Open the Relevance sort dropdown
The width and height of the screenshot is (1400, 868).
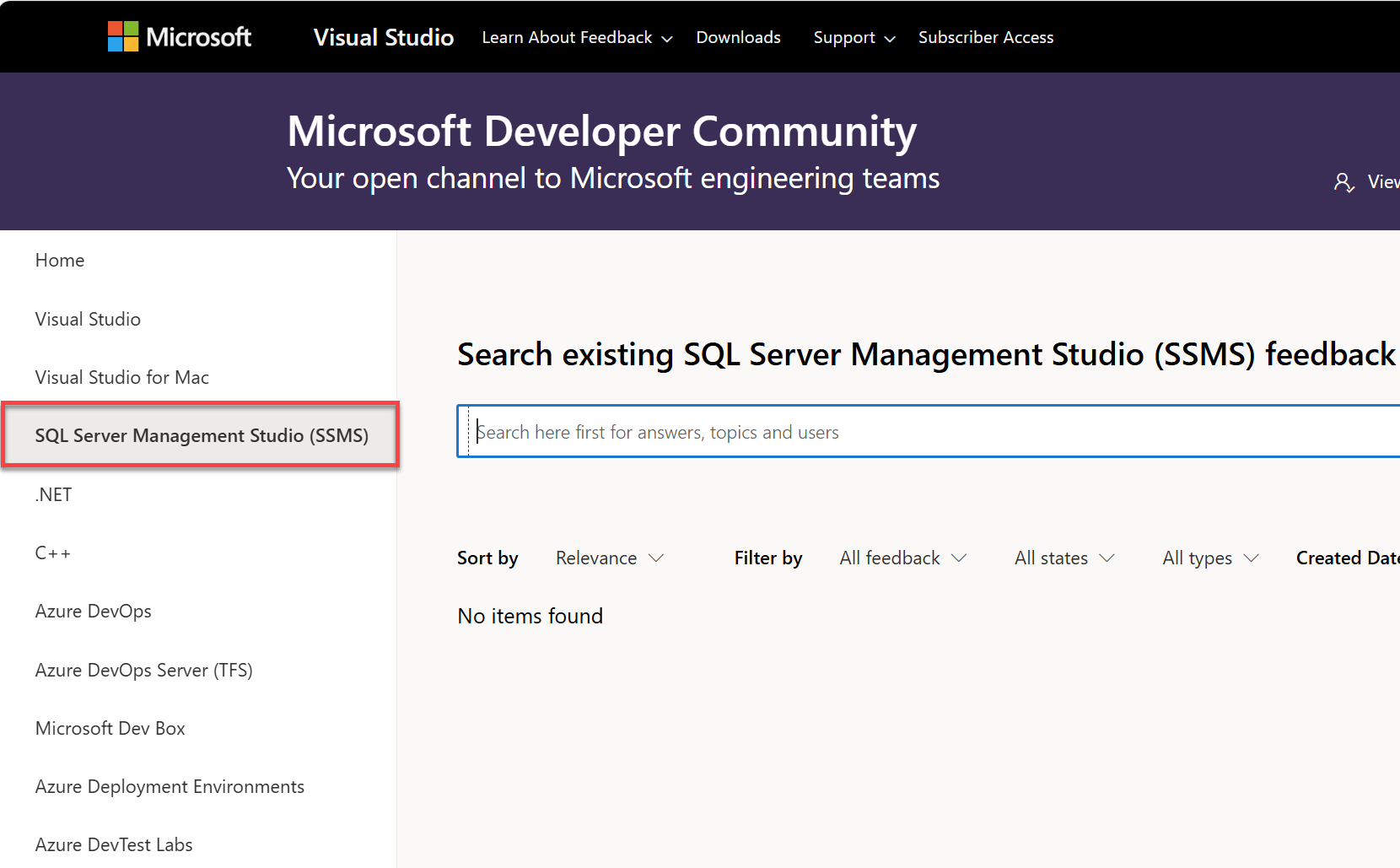click(x=610, y=558)
